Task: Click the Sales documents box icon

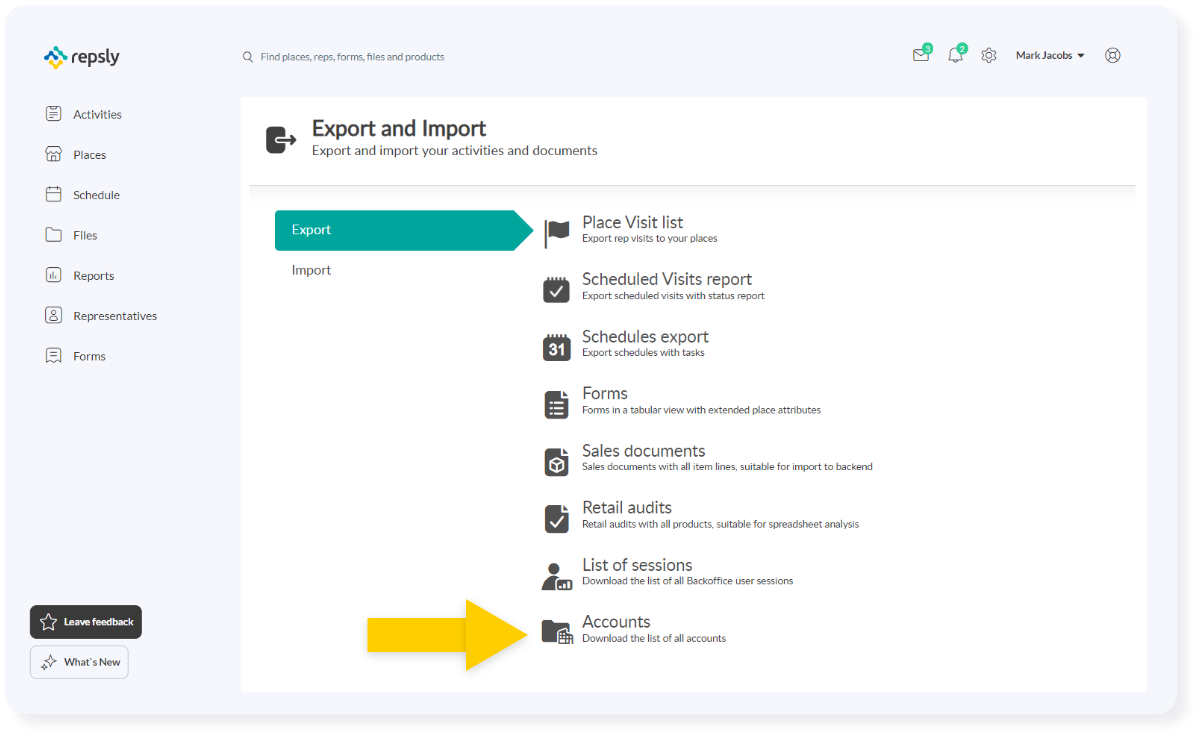Action: pyautogui.click(x=557, y=461)
